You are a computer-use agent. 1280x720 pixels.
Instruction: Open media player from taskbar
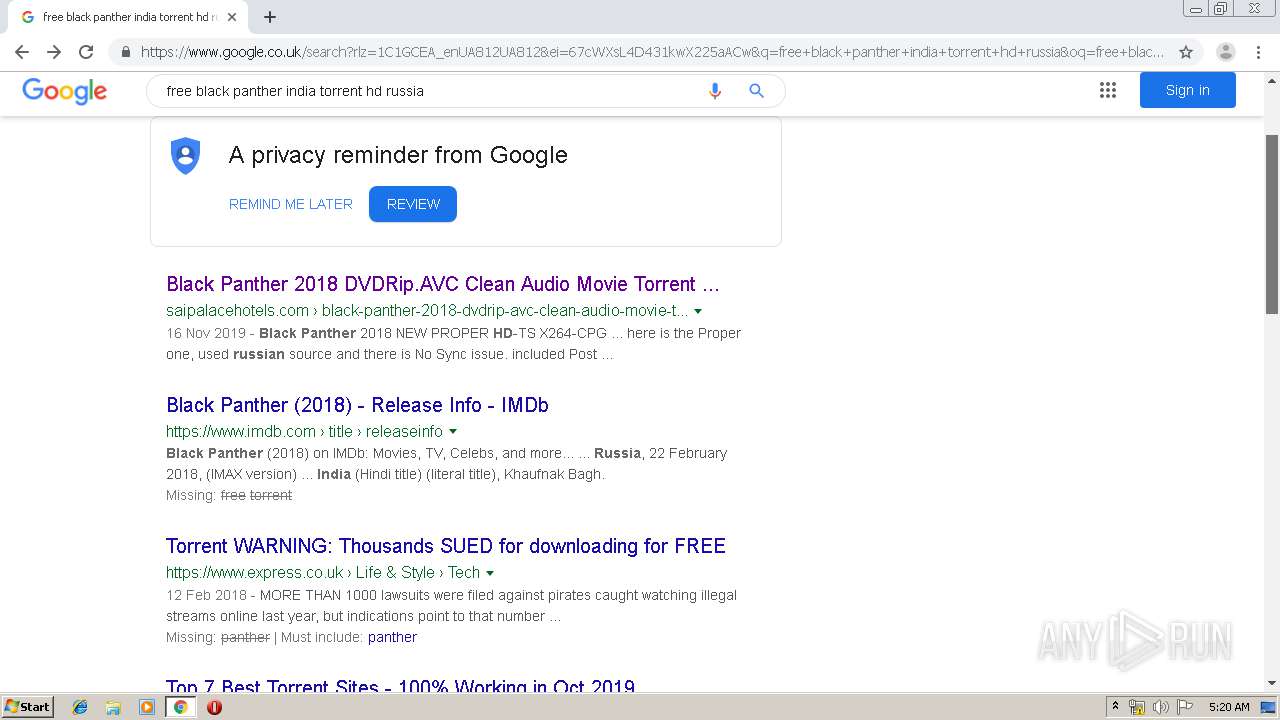point(147,707)
